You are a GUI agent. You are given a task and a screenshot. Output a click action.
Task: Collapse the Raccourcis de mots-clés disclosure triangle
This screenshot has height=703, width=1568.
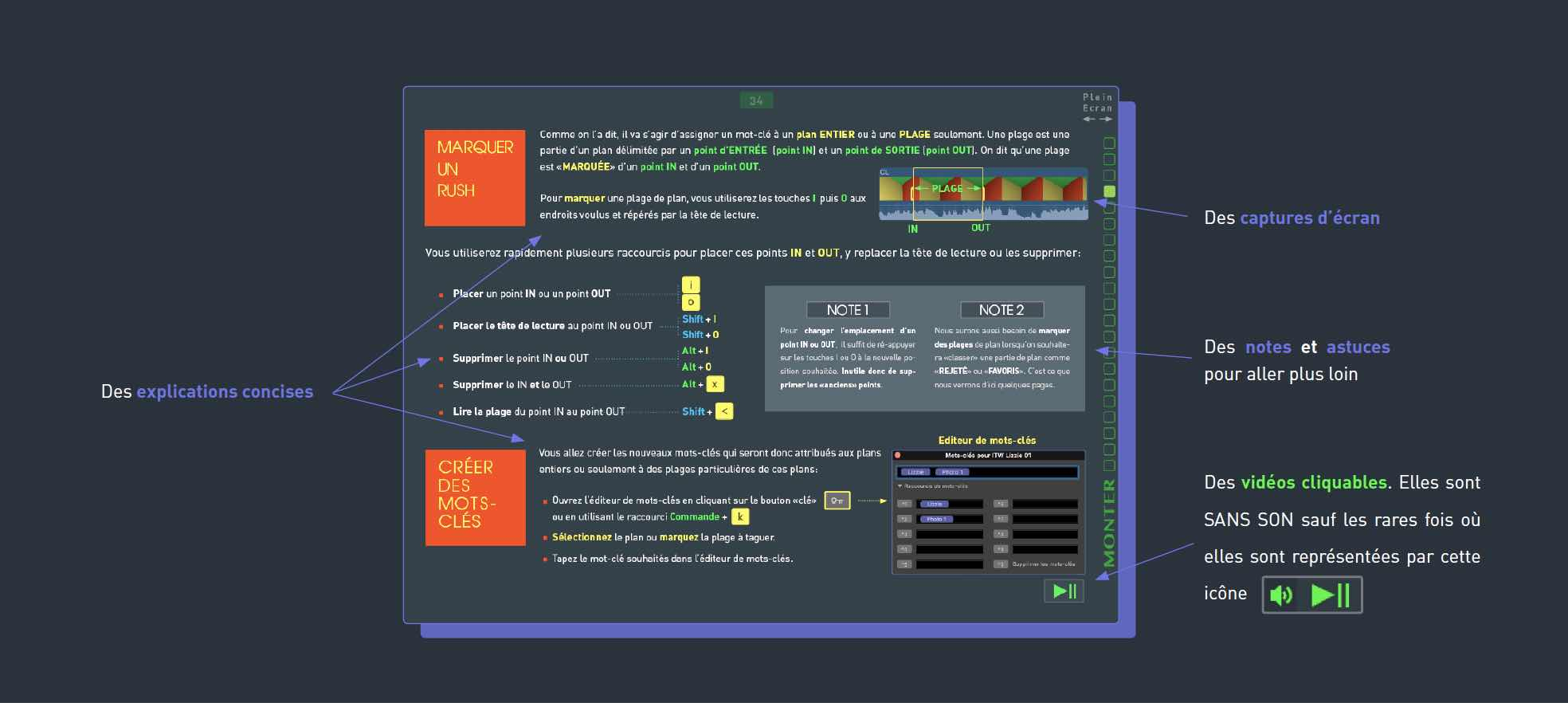pyautogui.click(x=900, y=485)
